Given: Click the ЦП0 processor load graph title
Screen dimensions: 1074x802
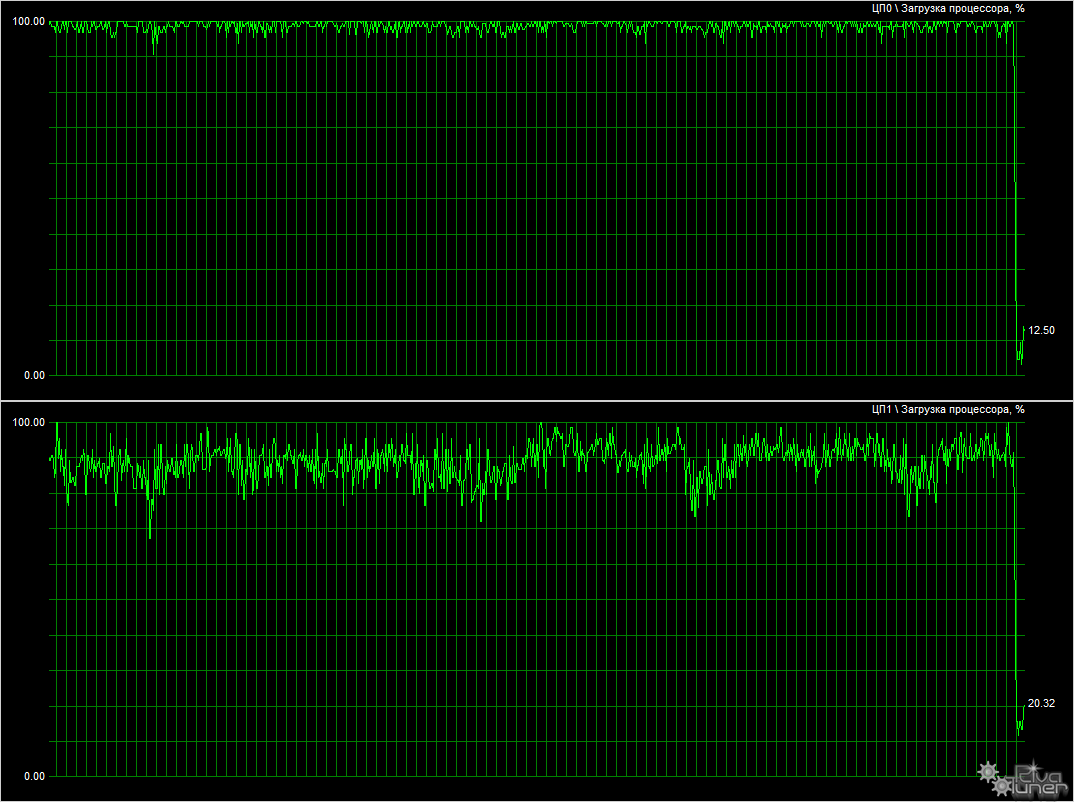Looking at the screenshot, I should point(948,9).
